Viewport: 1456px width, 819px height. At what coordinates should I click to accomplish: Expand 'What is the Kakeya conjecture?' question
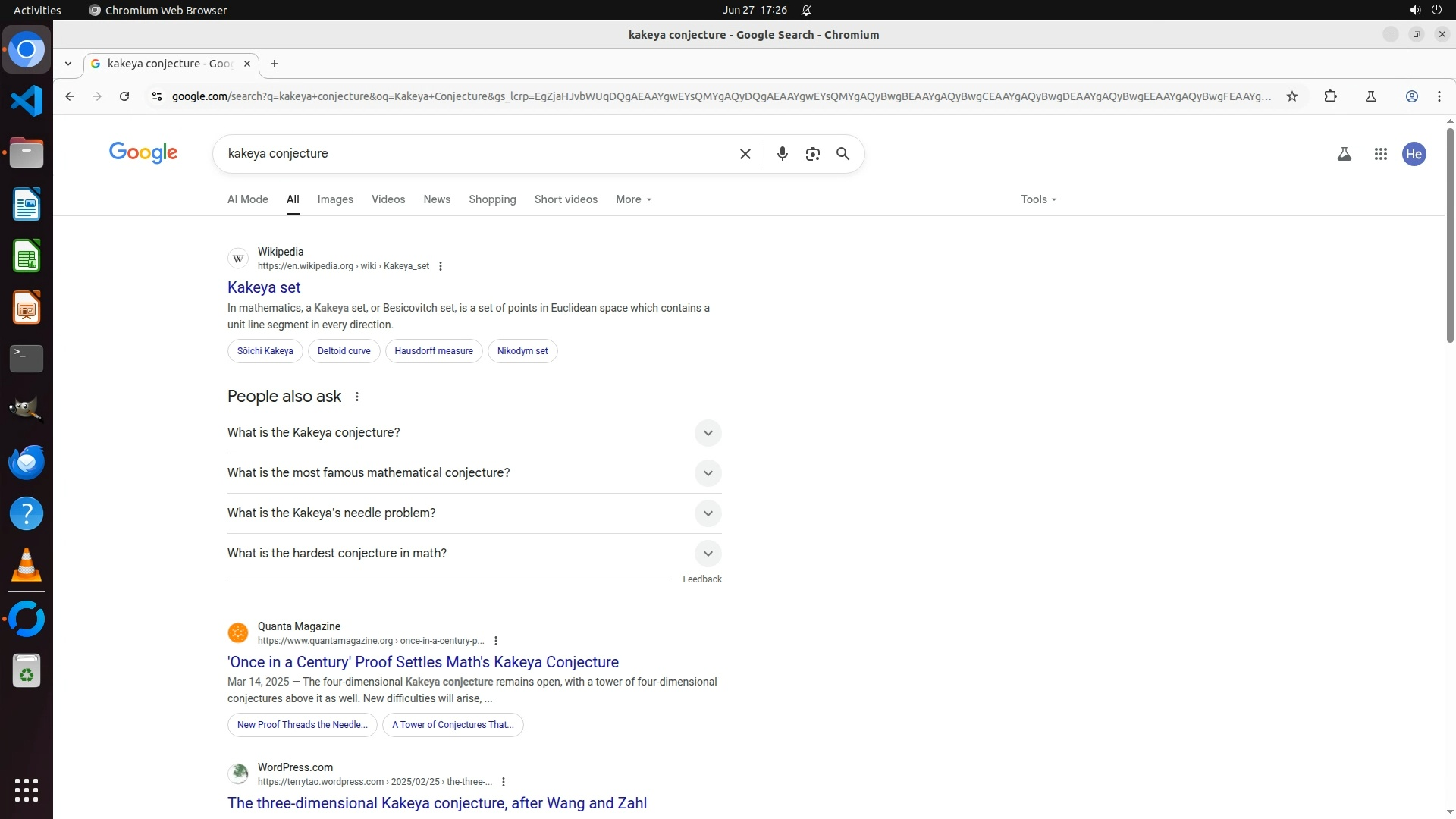tap(707, 433)
